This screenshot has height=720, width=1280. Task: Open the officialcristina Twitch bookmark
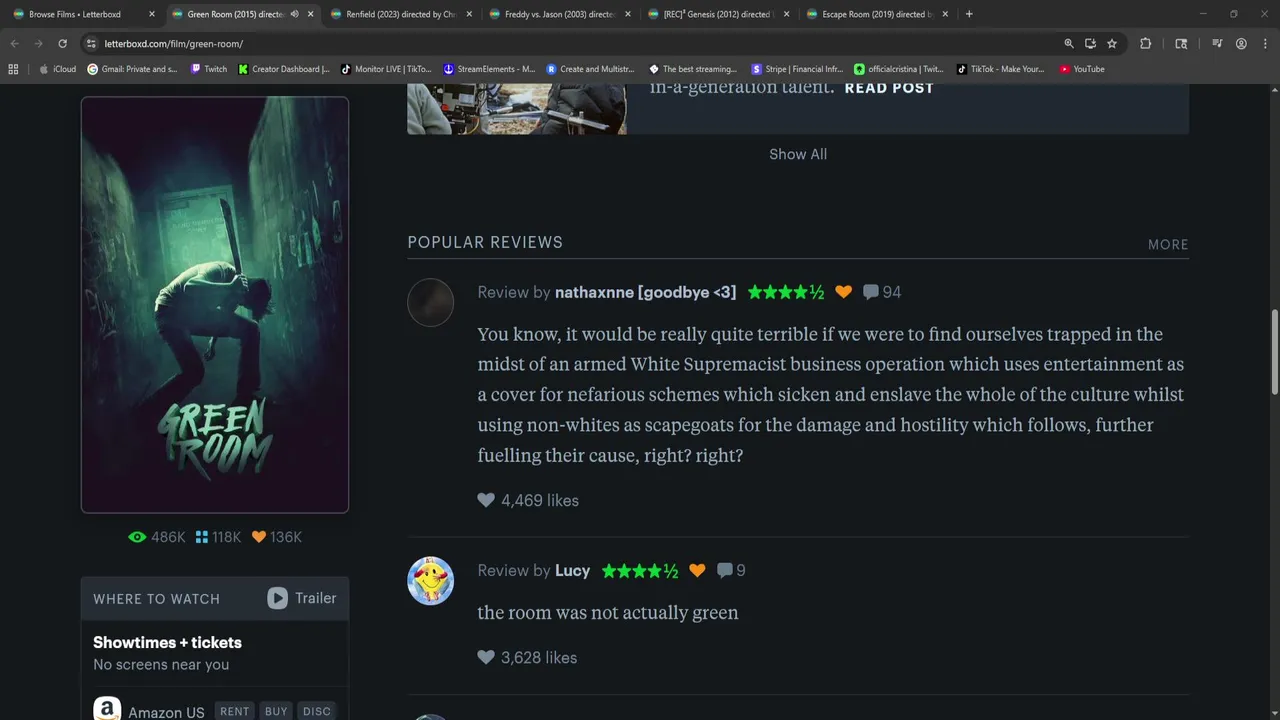point(898,69)
